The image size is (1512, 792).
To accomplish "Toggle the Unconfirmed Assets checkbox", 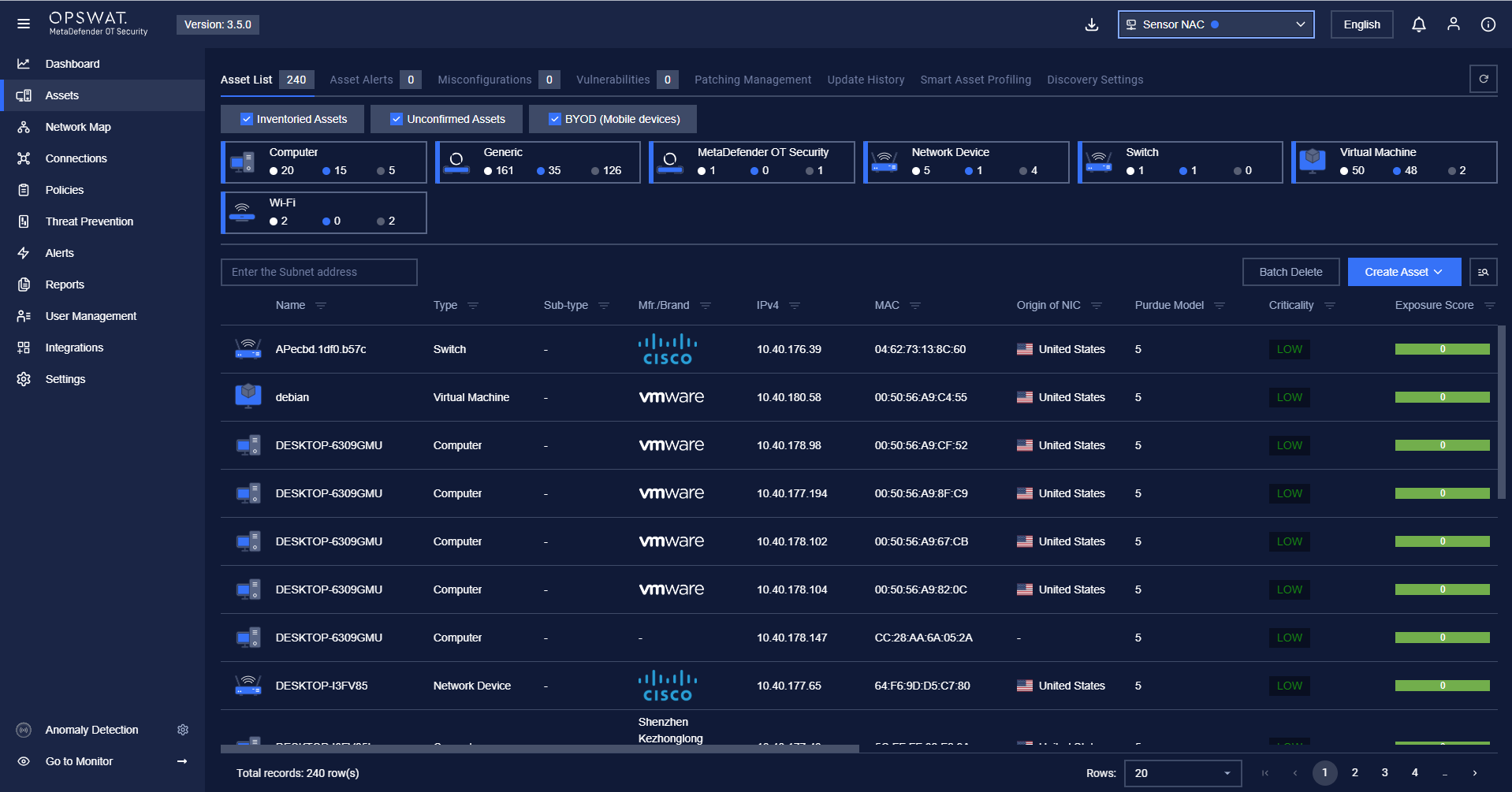I will pyautogui.click(x=397, y=119).
